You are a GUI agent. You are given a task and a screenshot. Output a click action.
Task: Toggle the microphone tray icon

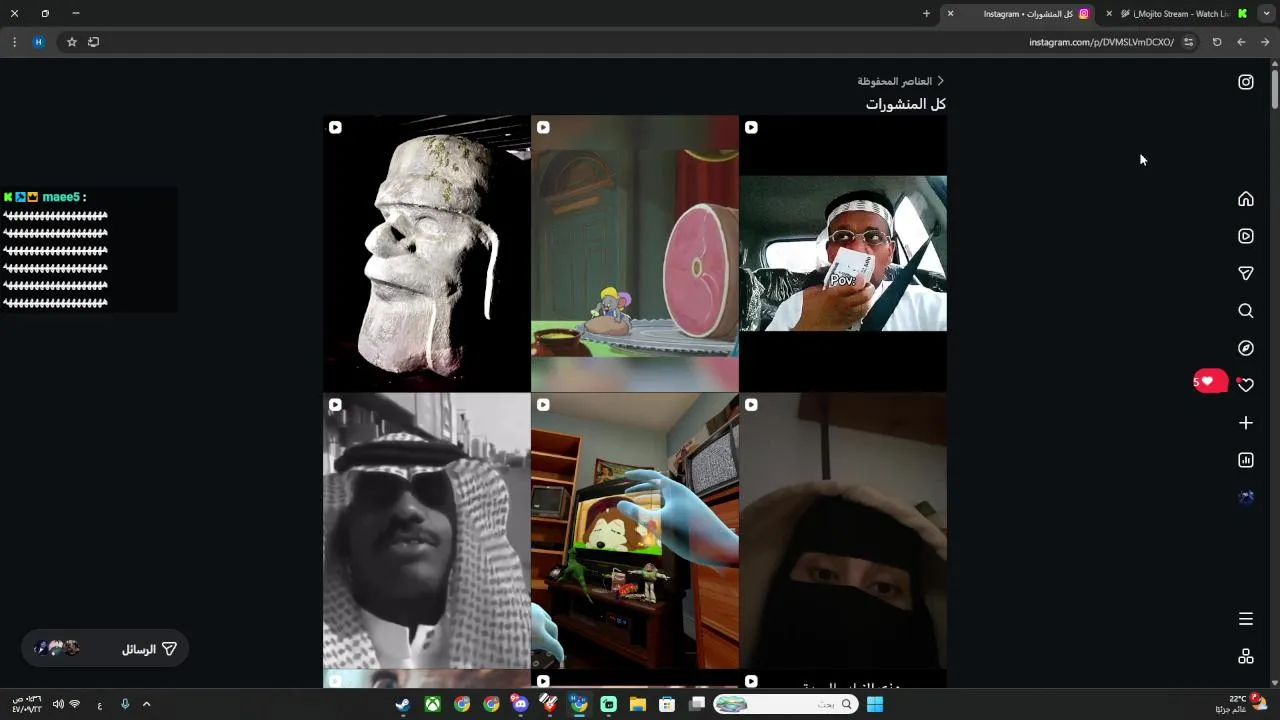point(125,704)
